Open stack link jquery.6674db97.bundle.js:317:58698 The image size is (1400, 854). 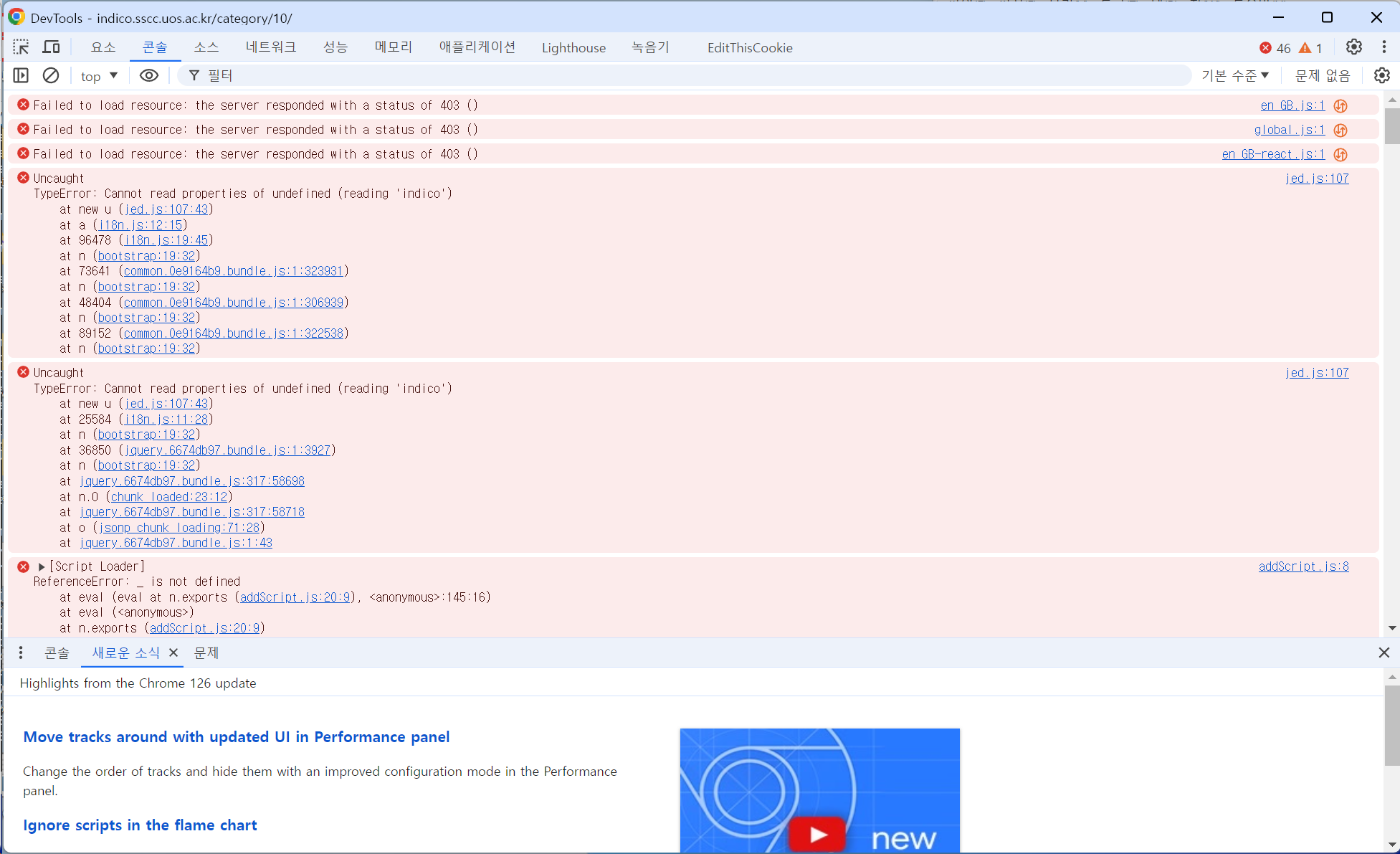[191, 481]
